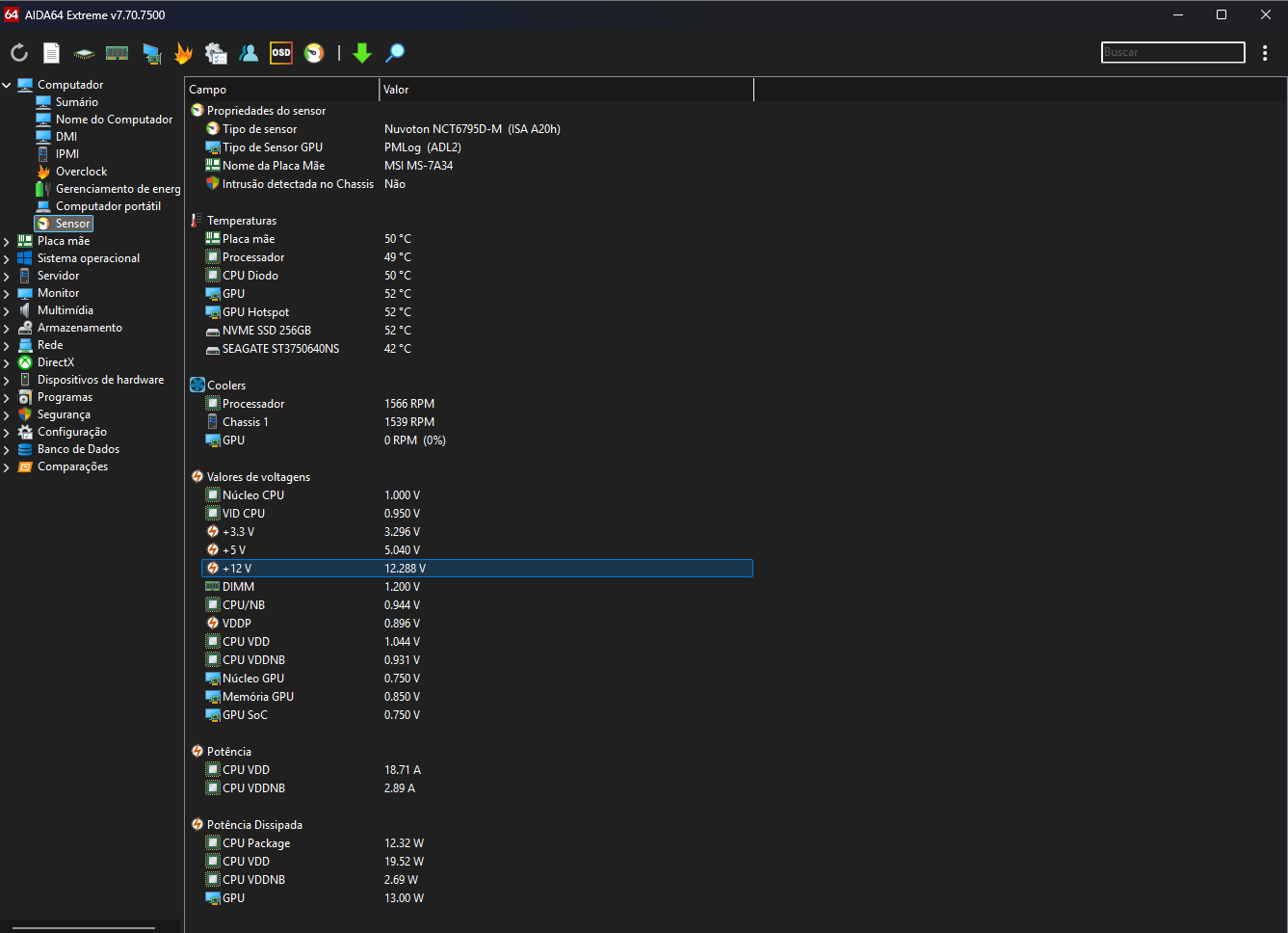1288x933 pixels.
Task: Select Sumário in the sidebar tree
Action: tap(76, 102)
